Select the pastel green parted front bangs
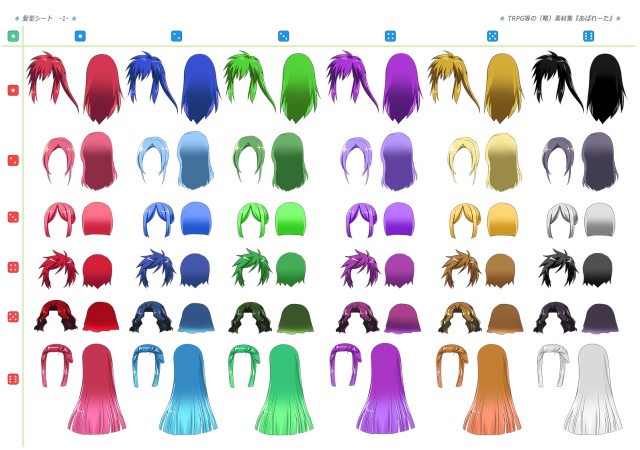This screenshot has height=450, width=640. [x=250, y=160]
